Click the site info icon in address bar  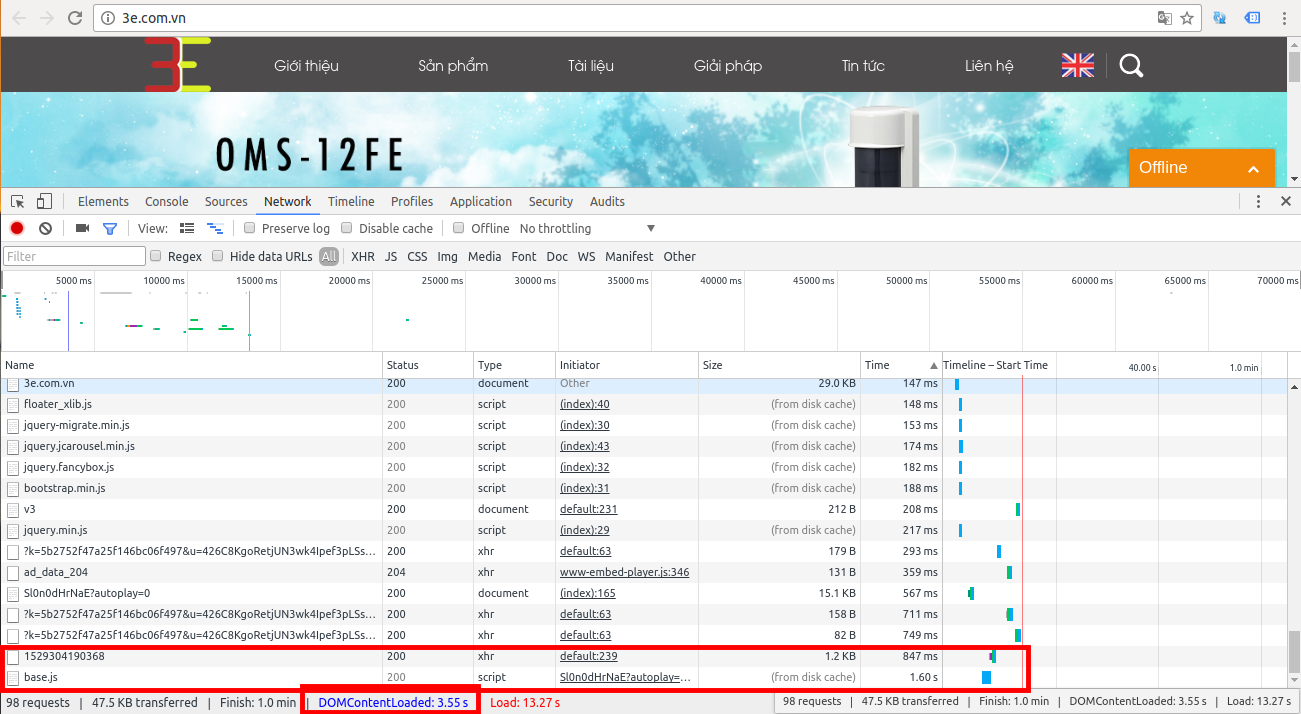pos(109,18)
